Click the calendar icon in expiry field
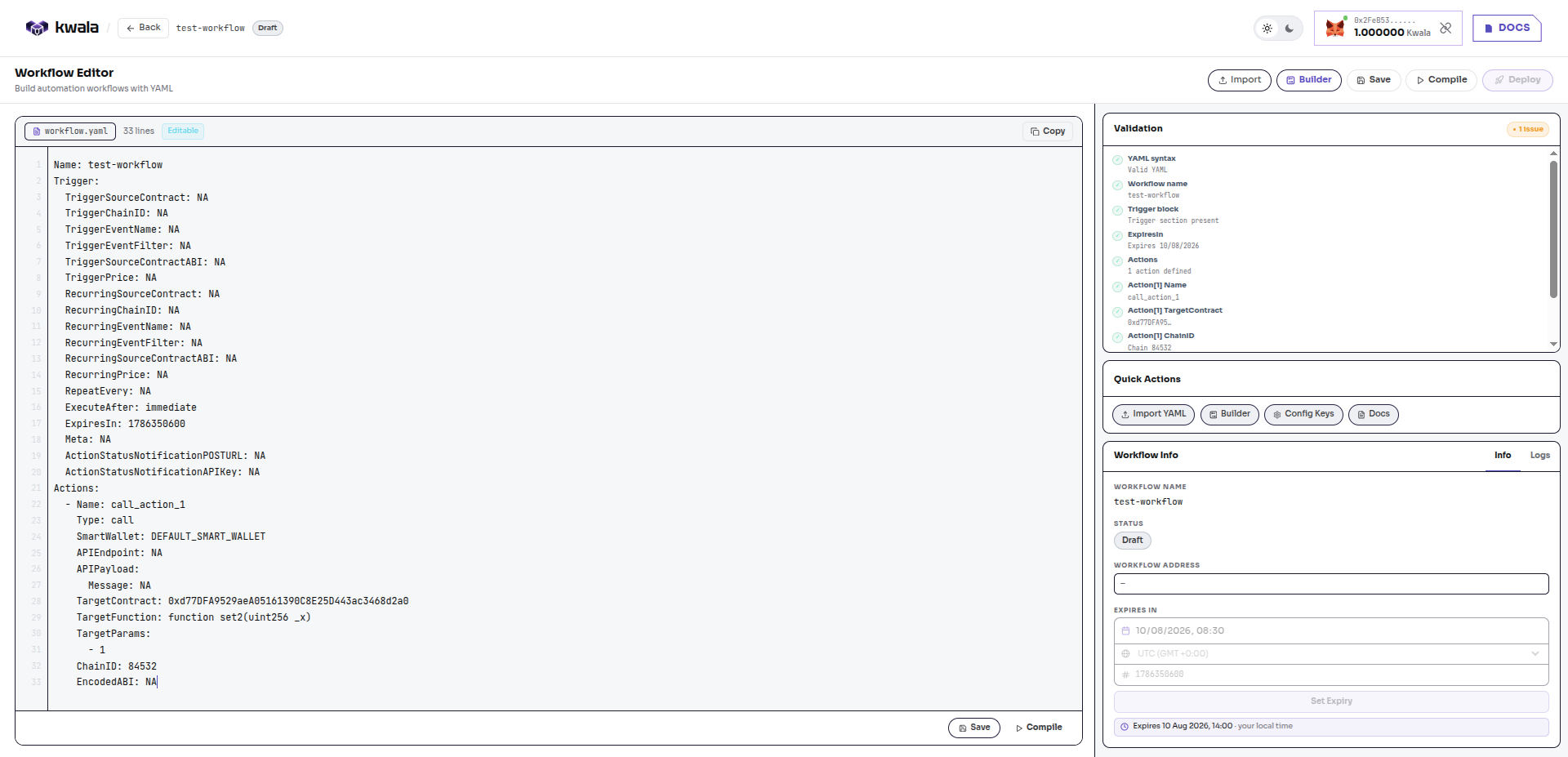1568x757 pixels. (x=1125, y=631)
